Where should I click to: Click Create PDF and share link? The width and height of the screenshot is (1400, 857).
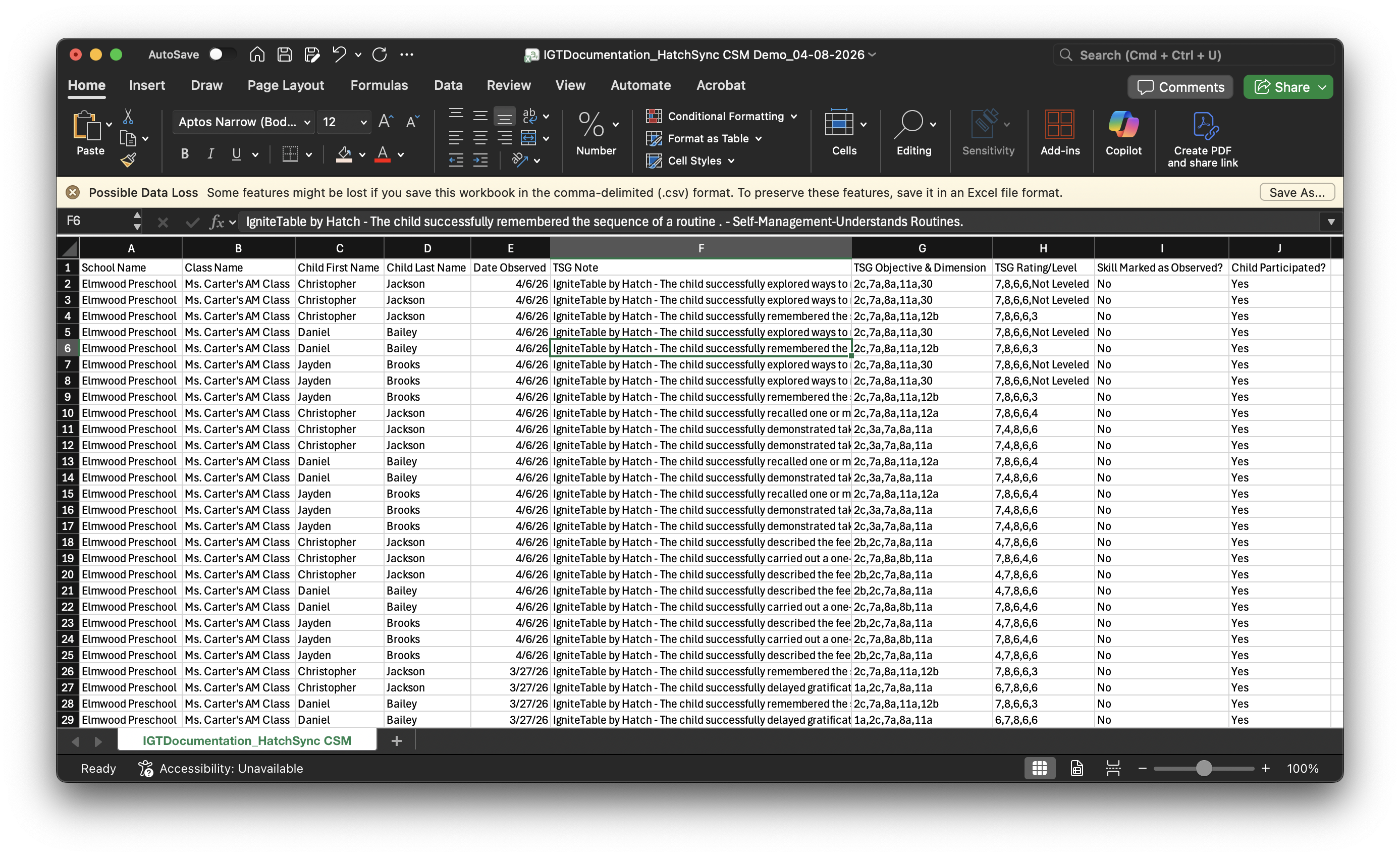point(1202,140)
